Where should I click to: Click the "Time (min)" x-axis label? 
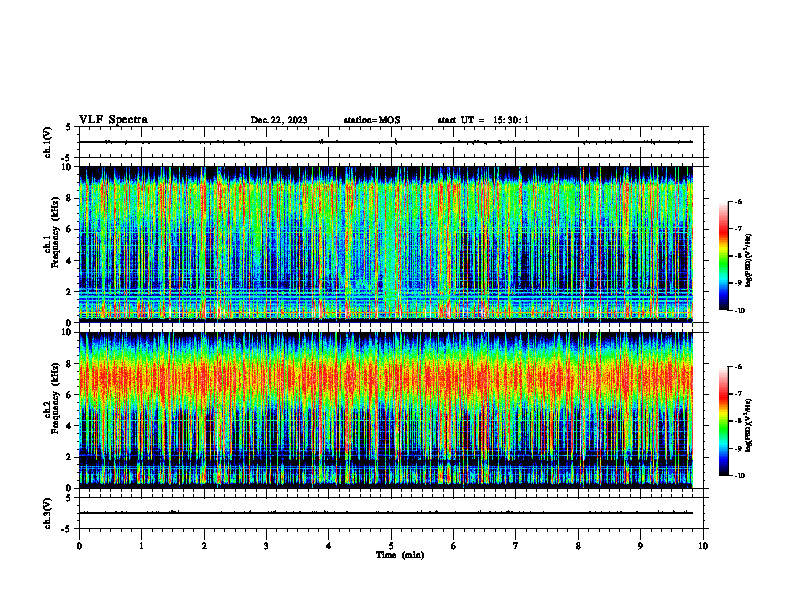click(x=400, y=555)
